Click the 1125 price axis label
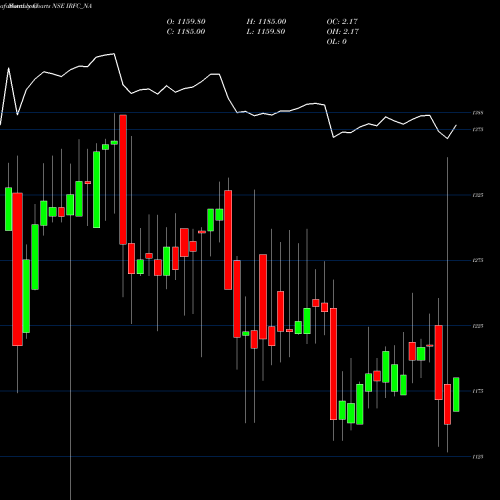 (x=478, y=457)
